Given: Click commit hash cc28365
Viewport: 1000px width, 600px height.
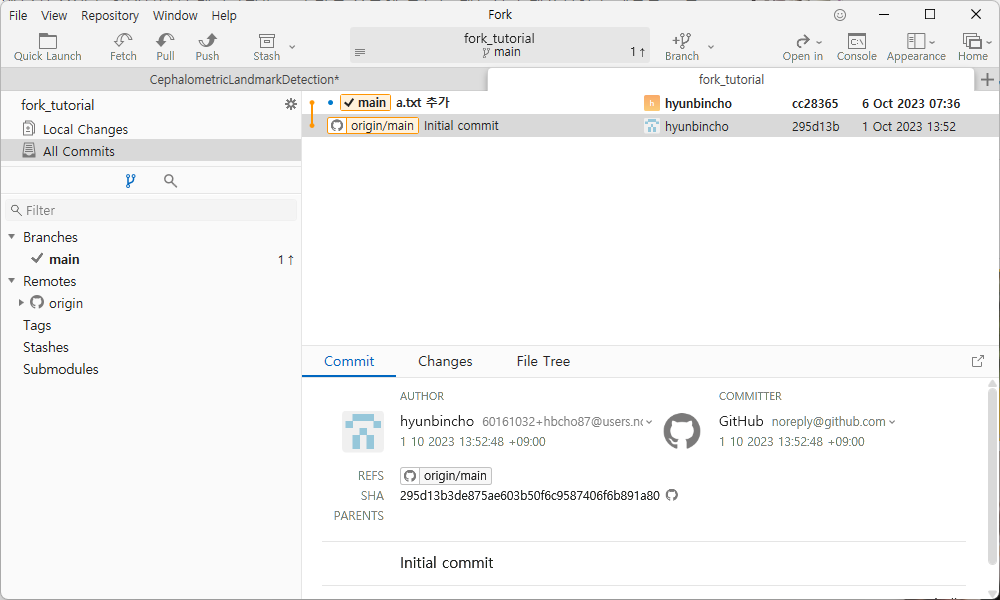Looking at the screenshot, I should (x=815, y=104).
